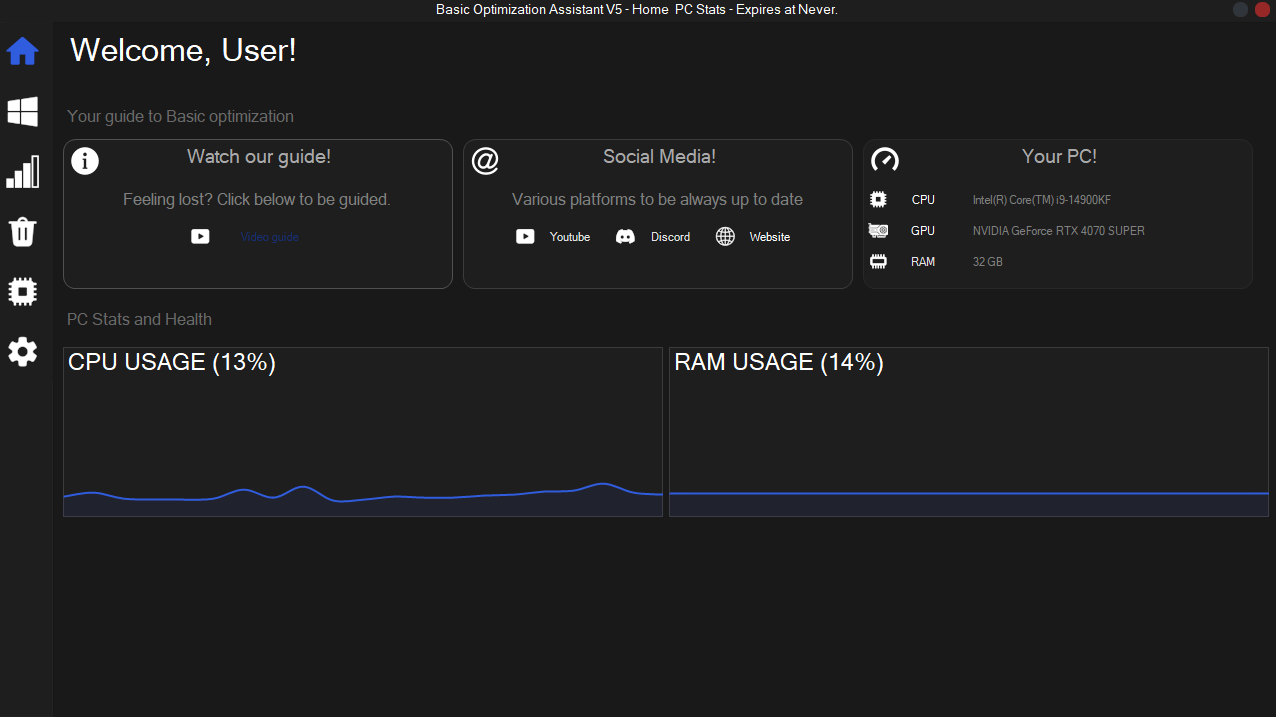The image size is (1276, 717).
Task: Click the @ icon in Social Media card
Action: click(485, 161)
